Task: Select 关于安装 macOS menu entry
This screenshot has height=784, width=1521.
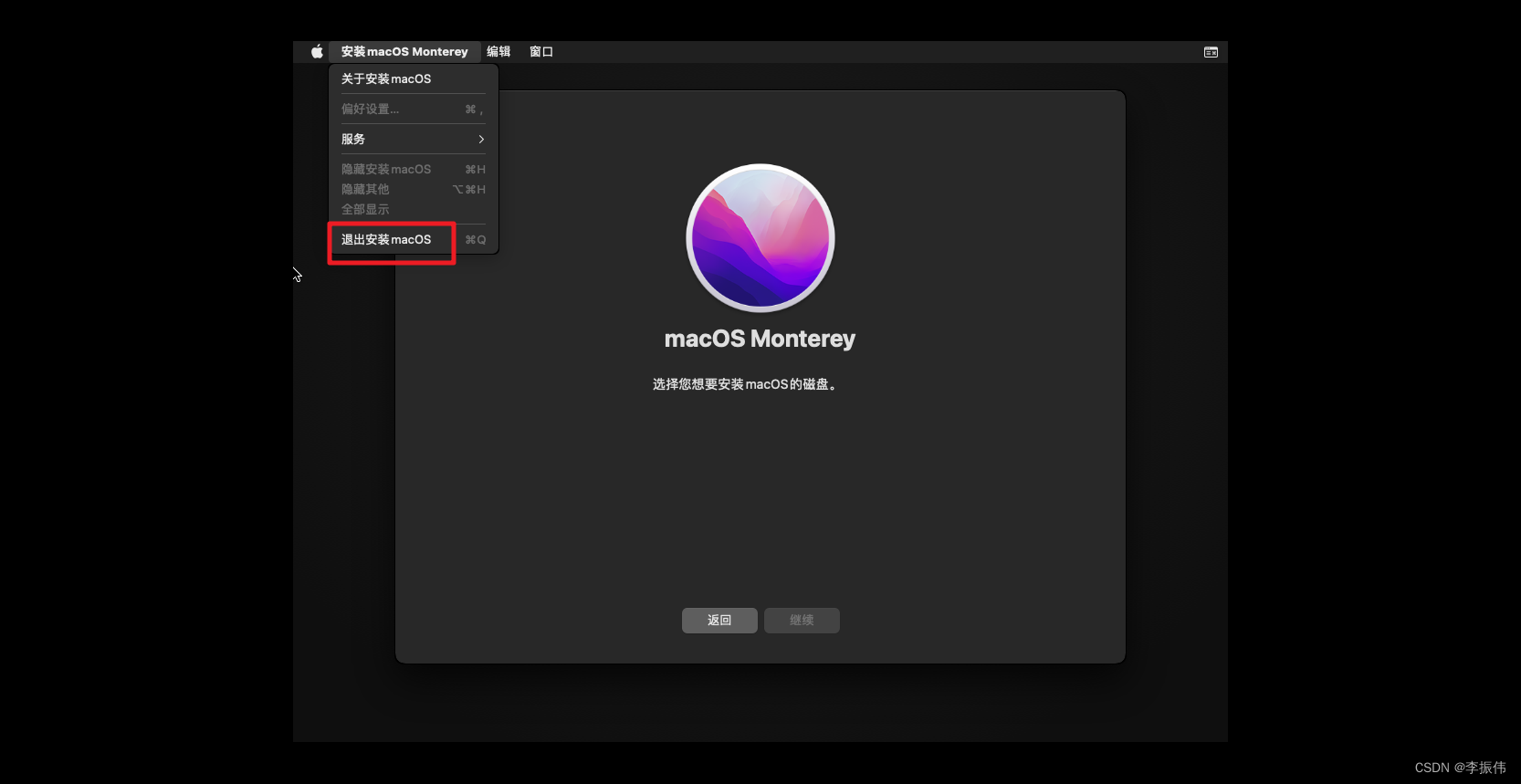Action: (x=414, y=79)
